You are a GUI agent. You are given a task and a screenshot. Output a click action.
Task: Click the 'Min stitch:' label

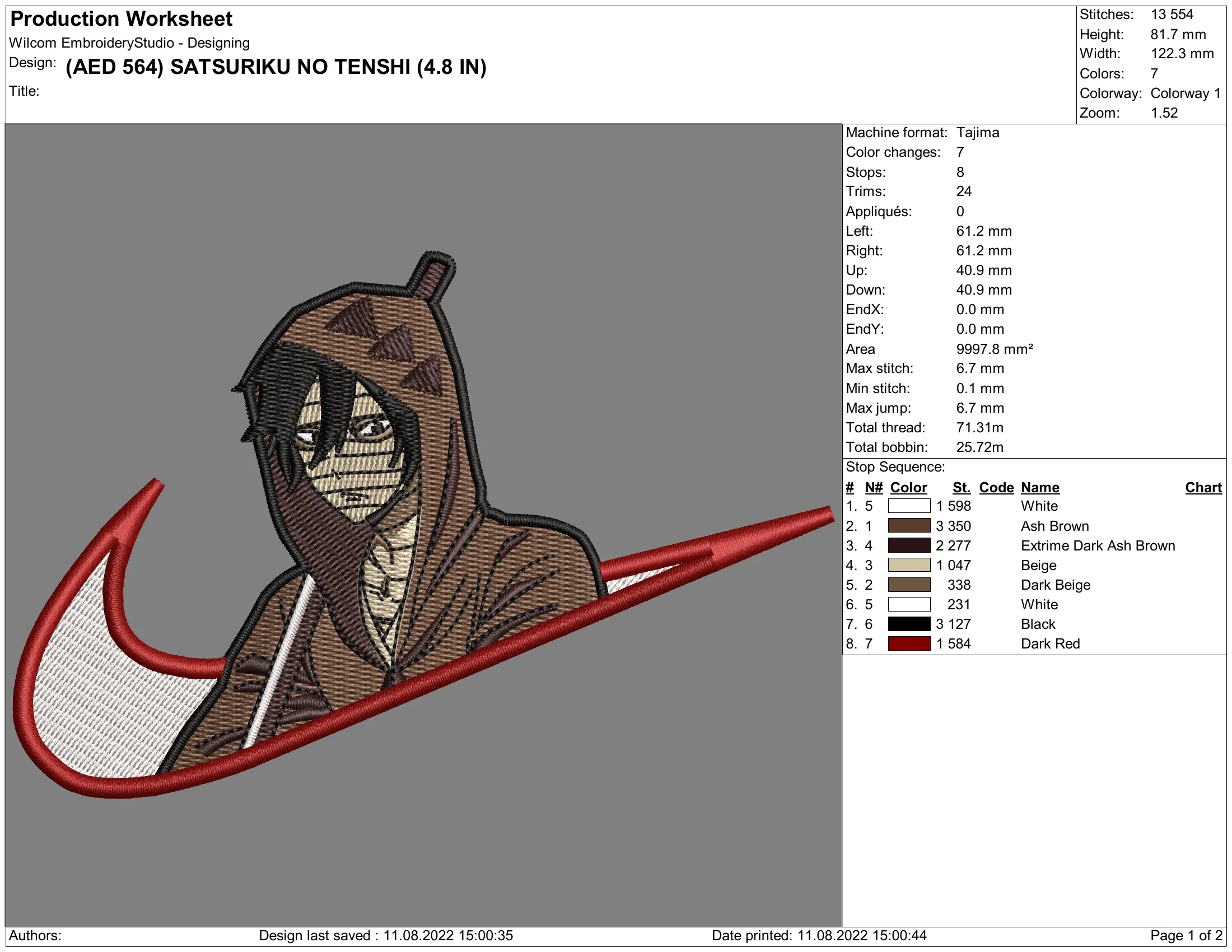(x=878, y=388)
